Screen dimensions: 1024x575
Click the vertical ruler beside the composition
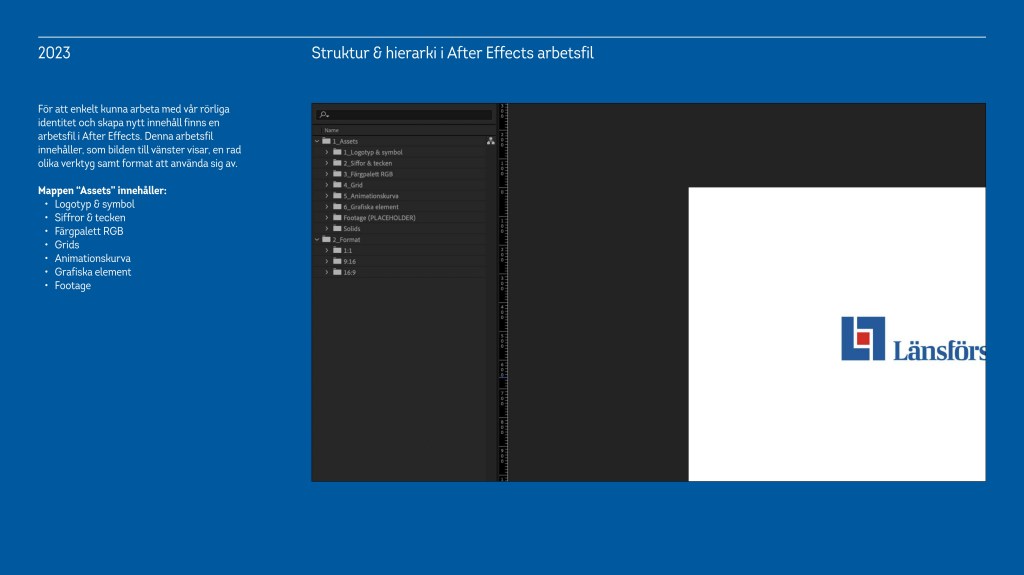(x=502, y=300)
